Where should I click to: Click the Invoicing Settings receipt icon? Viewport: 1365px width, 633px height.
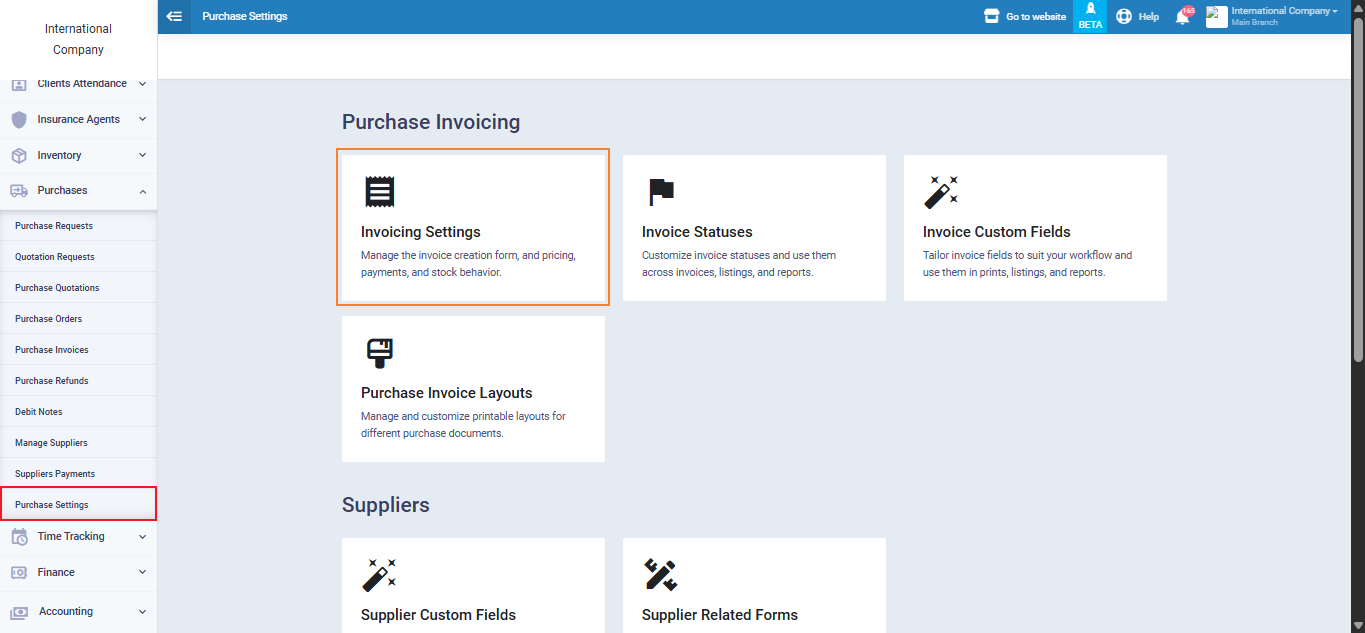[379, 191]
